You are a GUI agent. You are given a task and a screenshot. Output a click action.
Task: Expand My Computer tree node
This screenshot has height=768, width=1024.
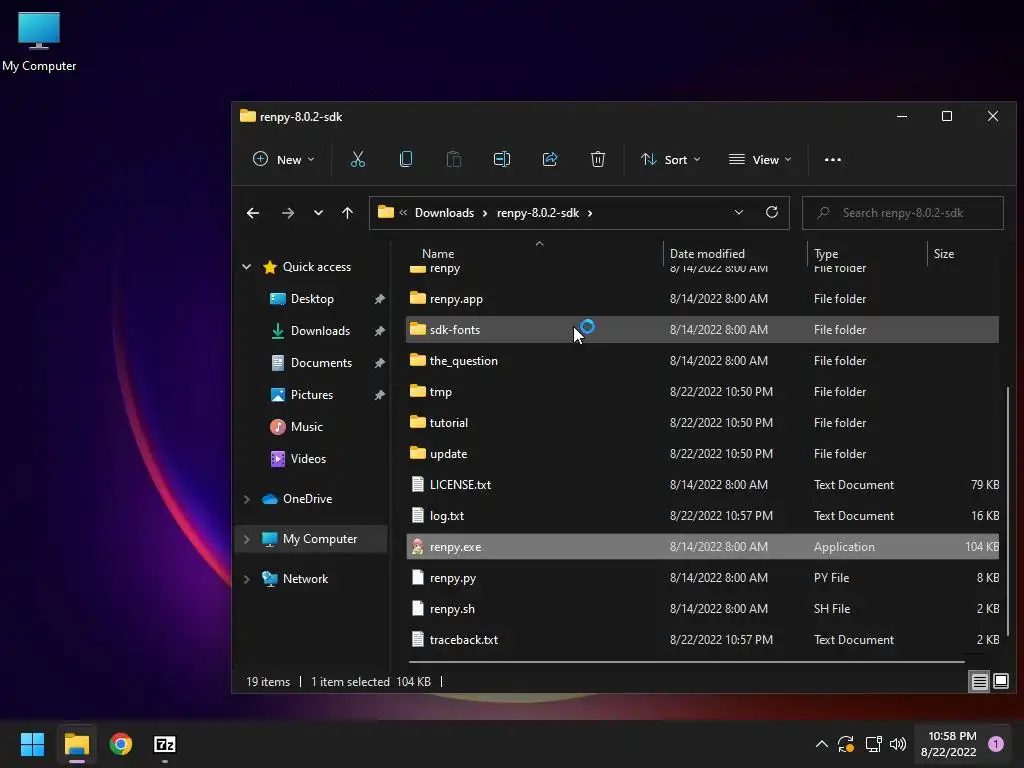[x=246, y=539]
